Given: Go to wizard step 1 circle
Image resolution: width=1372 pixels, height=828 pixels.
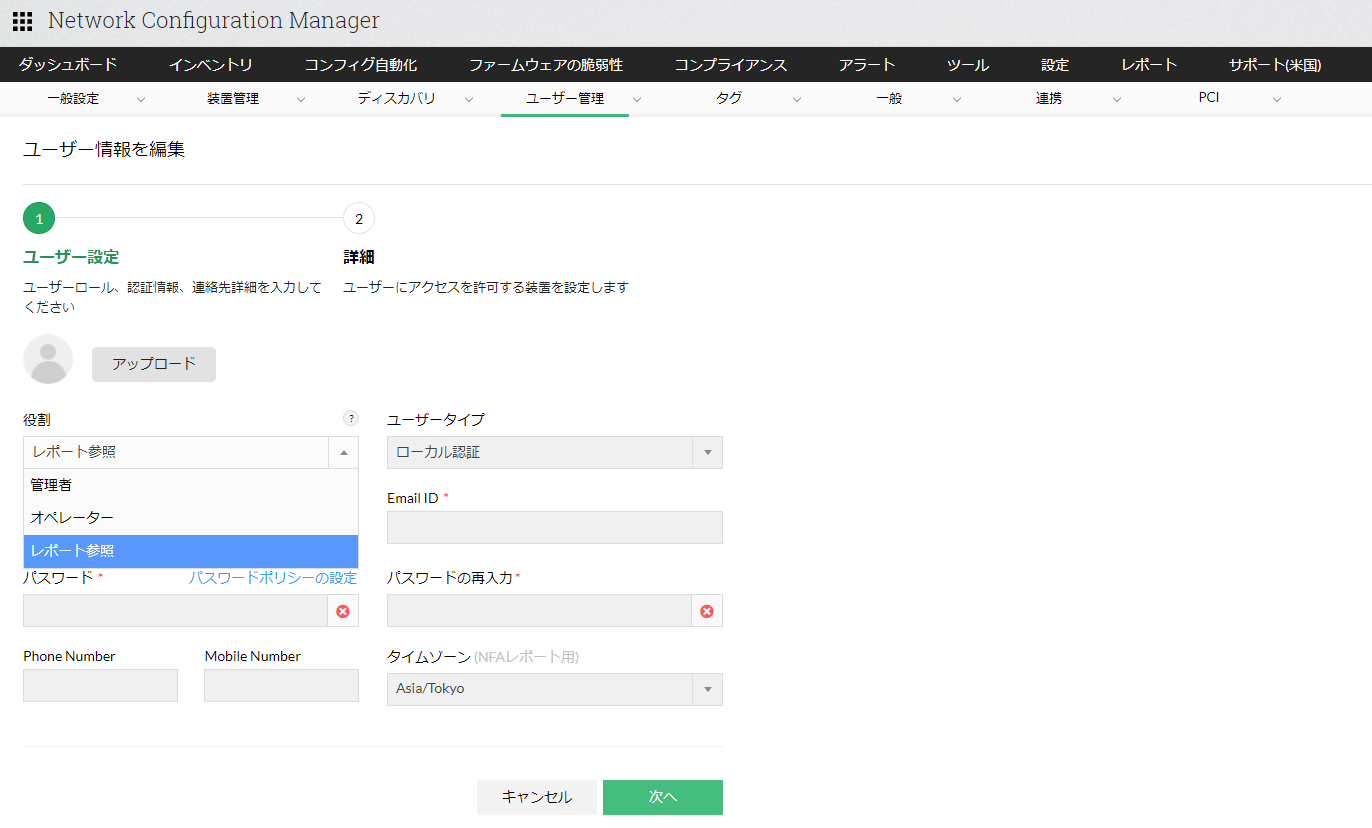Looking at the screenshot, I should point(39,218).
